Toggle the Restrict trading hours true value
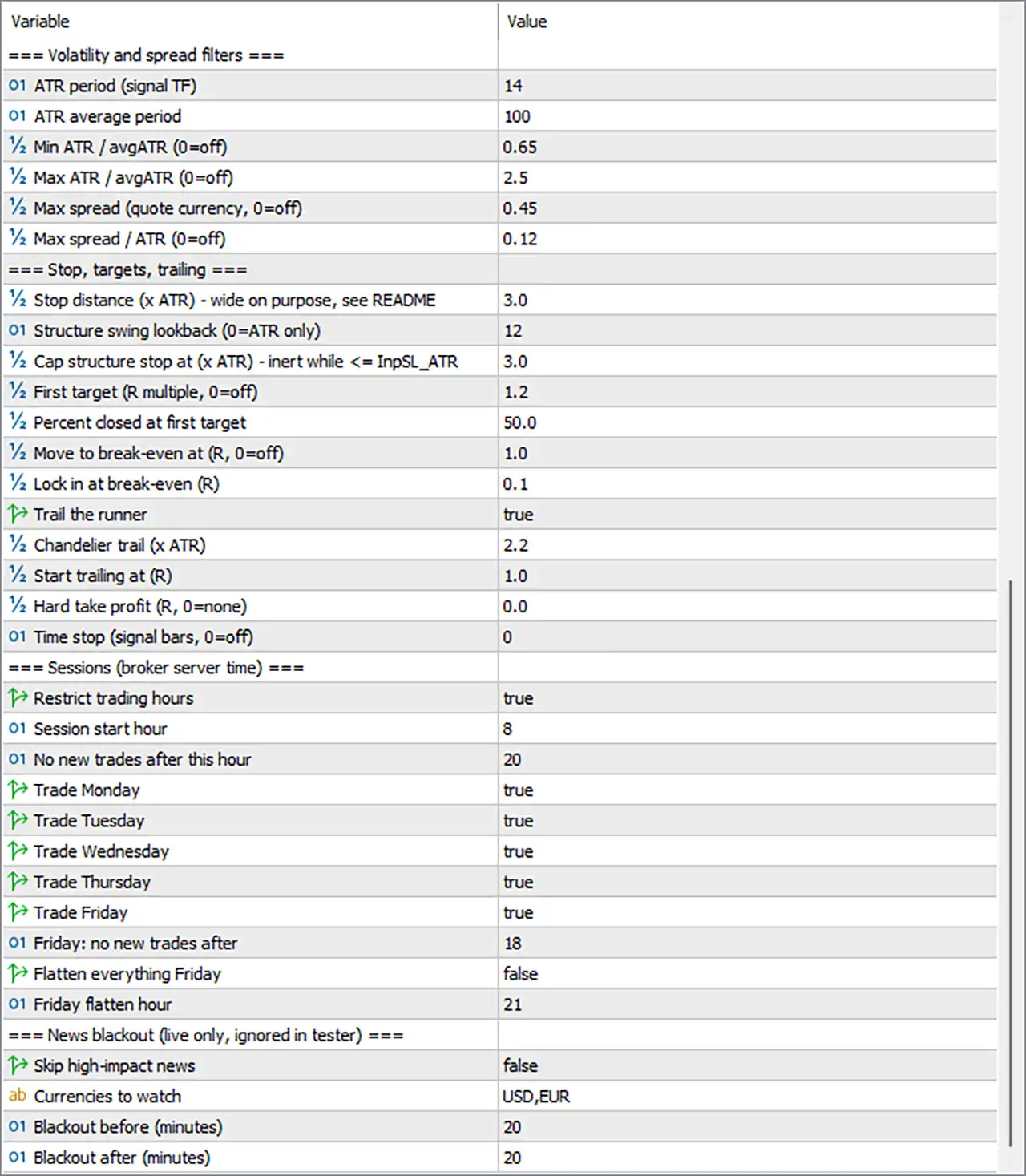Screen dimensions: 1026x1176 coord(747,698)
